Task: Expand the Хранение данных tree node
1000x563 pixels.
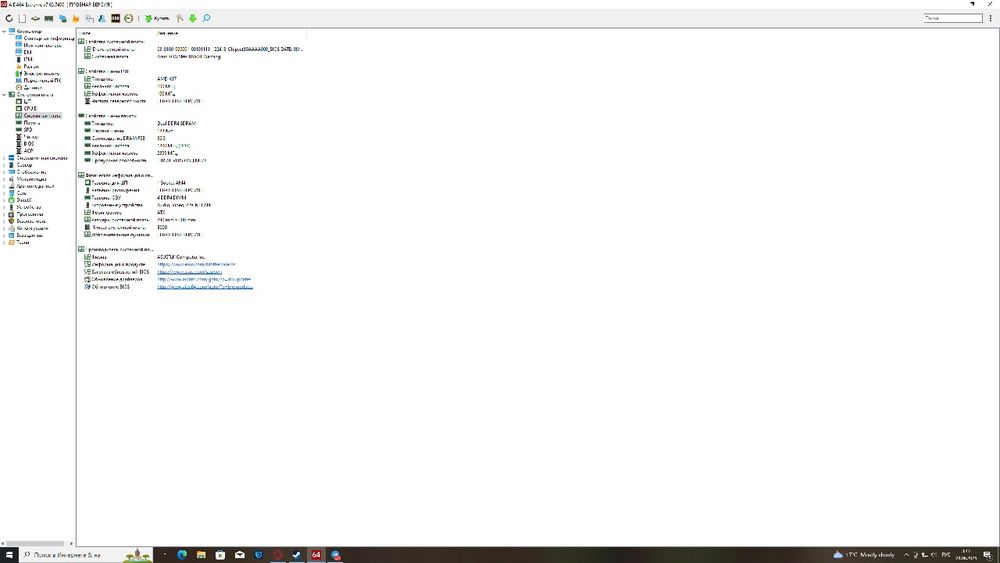Action: pyautogui.click(x=4, y=186)
